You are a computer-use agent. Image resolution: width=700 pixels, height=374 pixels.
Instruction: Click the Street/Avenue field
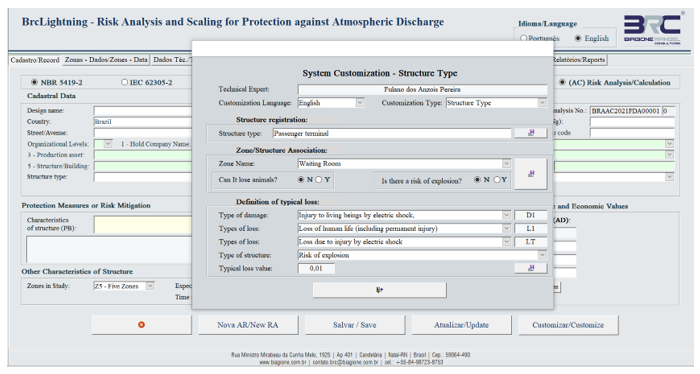tap(143, 133)
